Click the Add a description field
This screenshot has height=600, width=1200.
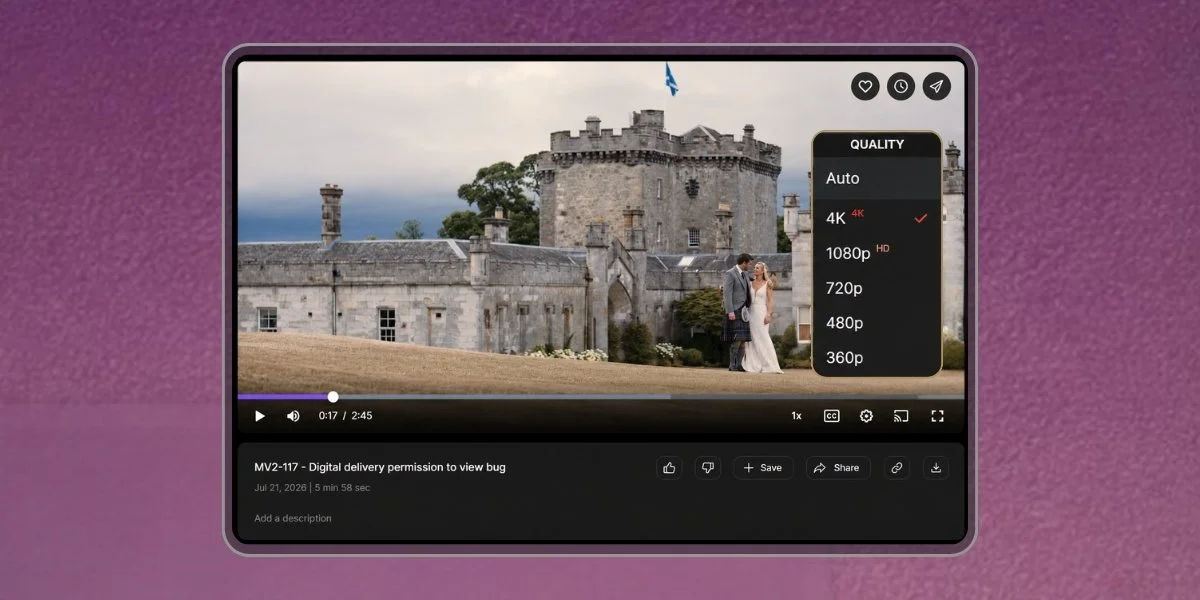pos(293,518)
